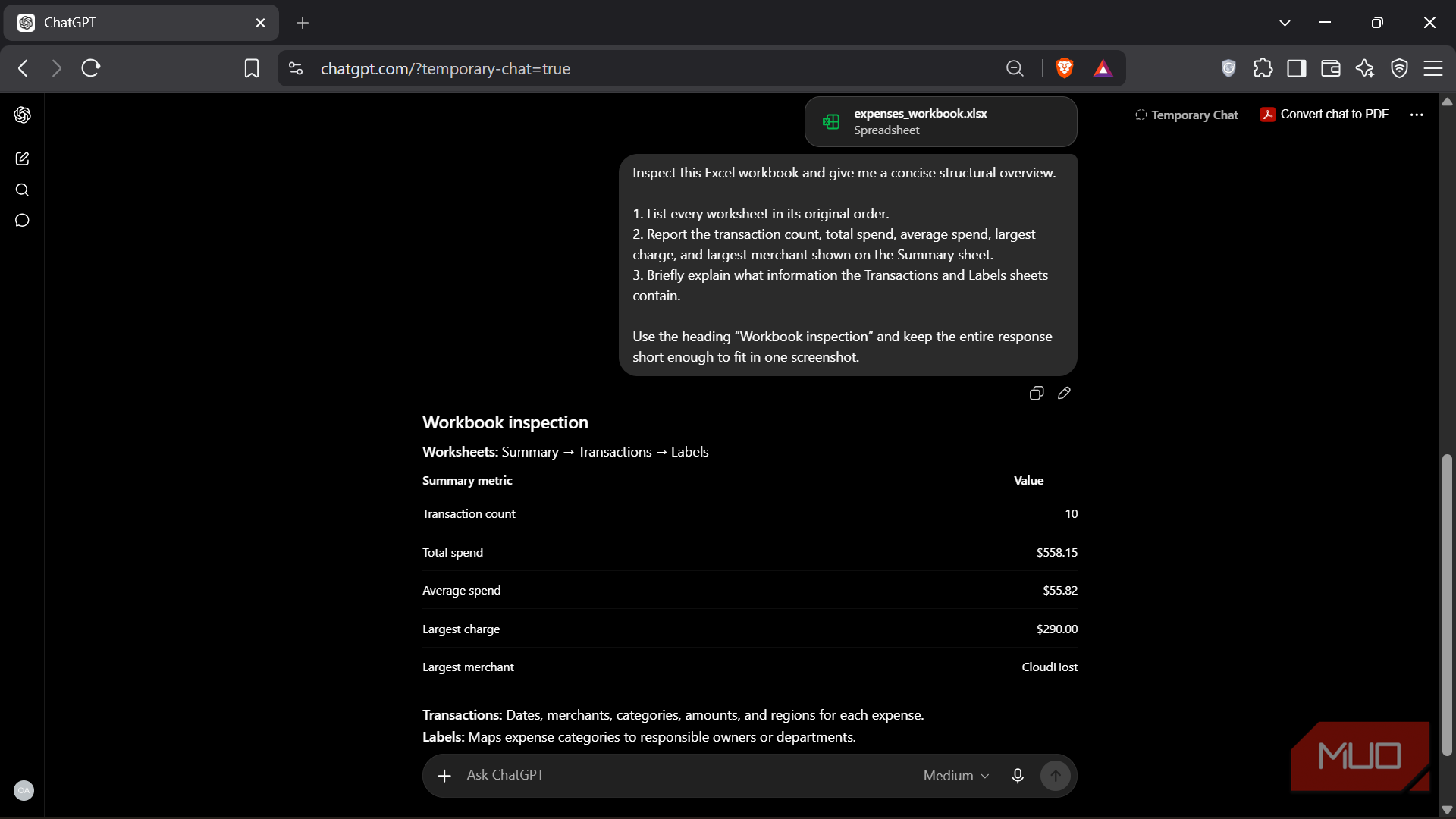Viewport: 1456px width, 819px height.
Task: Copy the user message with the copy icon
Action: tap(1037, 393)
